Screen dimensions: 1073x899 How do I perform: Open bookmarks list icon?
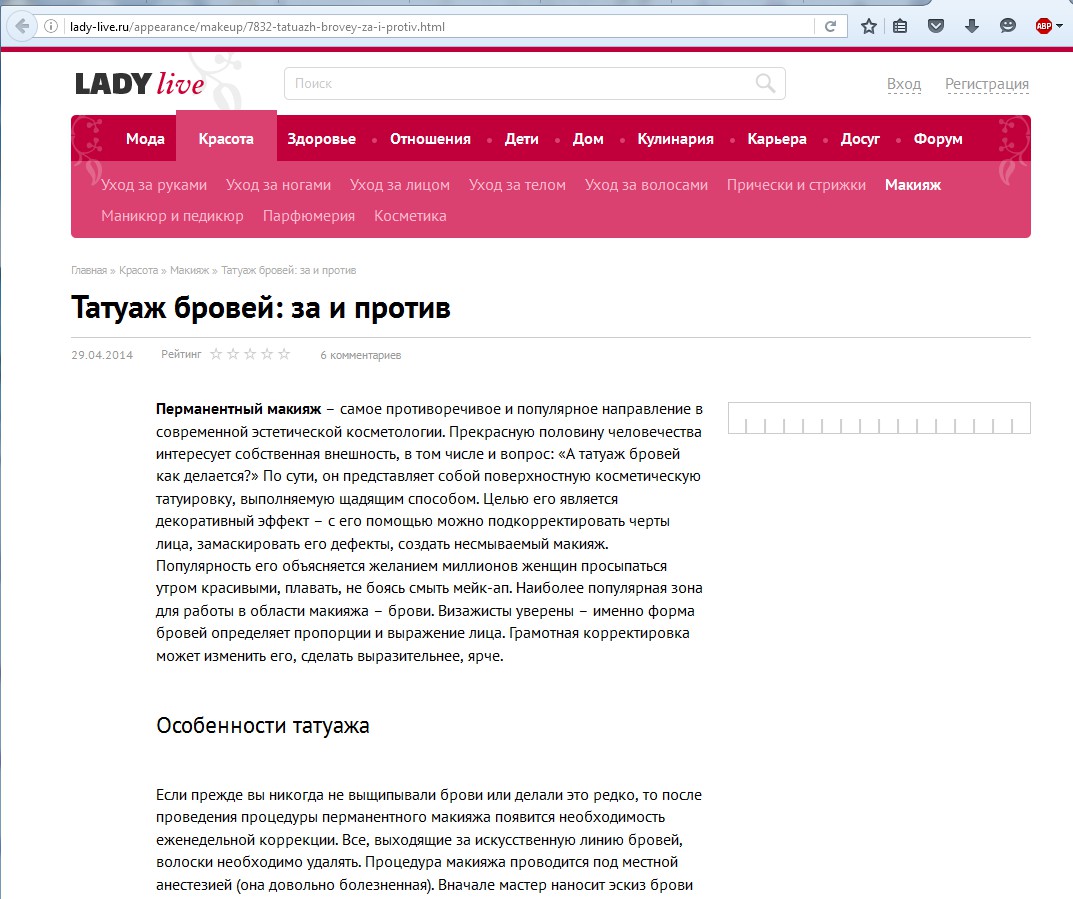pyautogui.click(x=900, y=27)
